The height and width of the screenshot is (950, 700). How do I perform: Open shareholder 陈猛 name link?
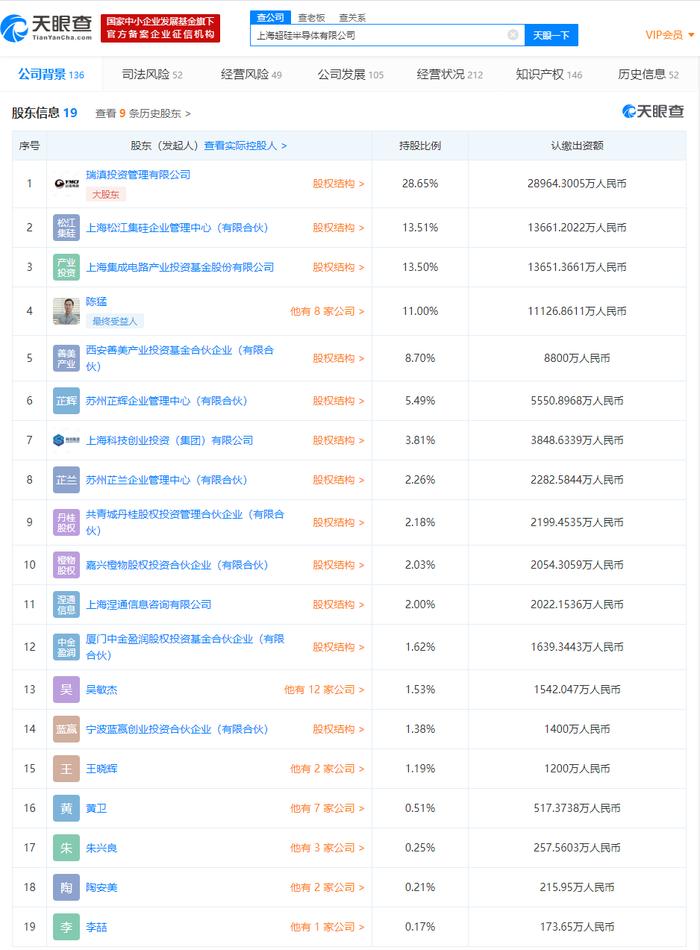coord(96,302)
